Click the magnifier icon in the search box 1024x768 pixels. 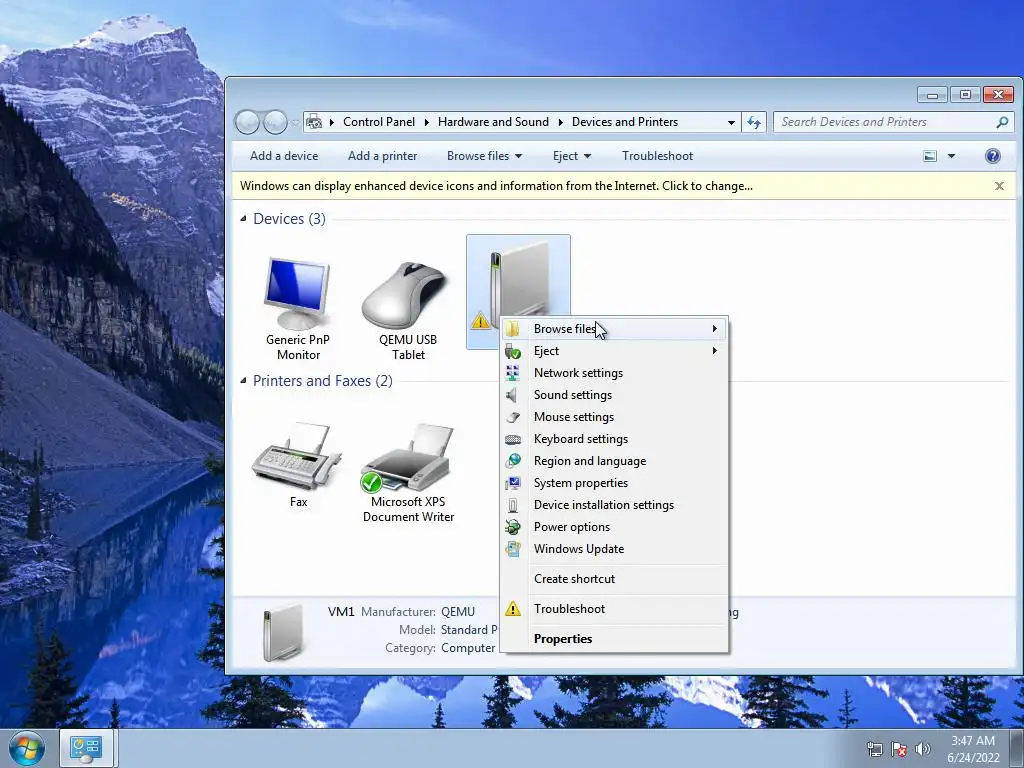point(1002,122)
